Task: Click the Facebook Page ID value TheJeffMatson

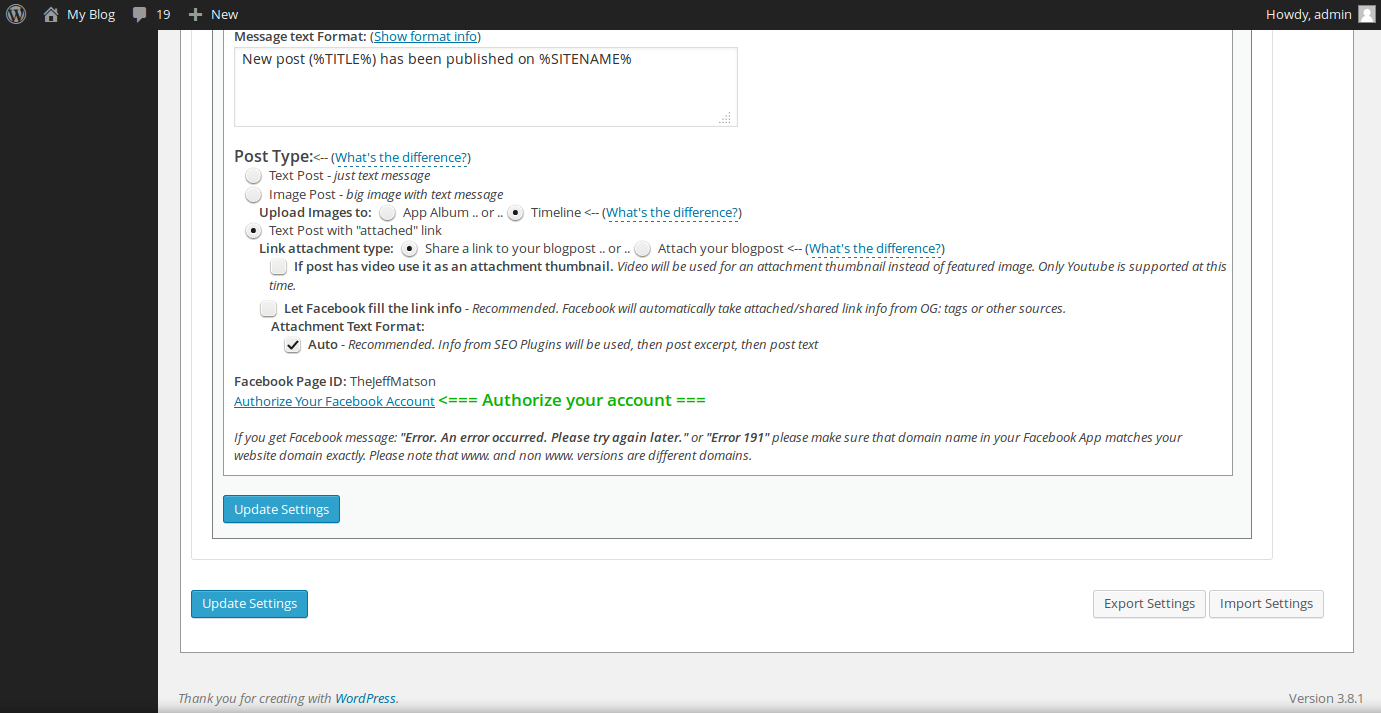Action: 392,381
